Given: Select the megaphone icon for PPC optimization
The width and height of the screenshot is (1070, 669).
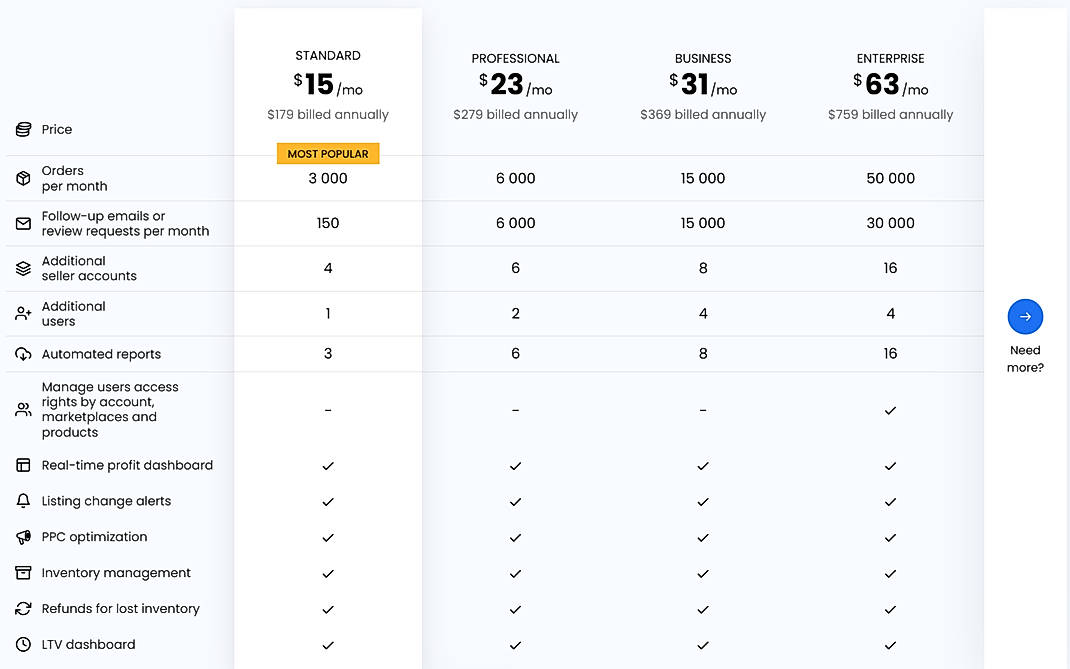Looking at the screenshot, I should click(x=22, y=536).
